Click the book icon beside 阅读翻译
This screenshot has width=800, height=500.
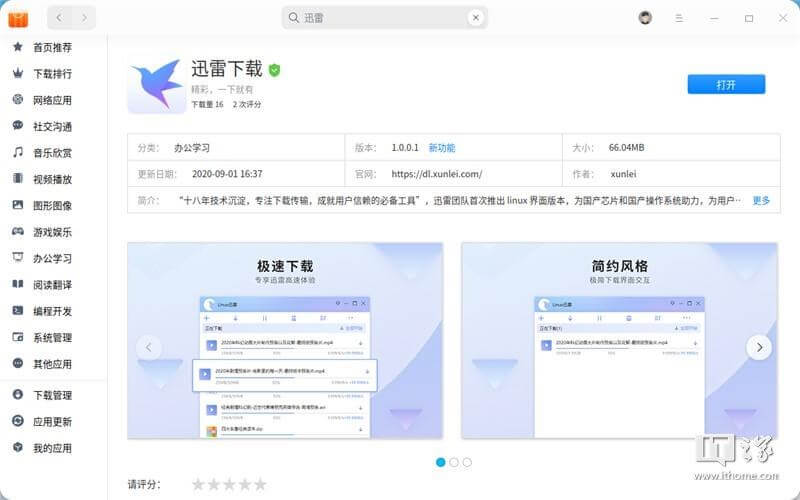point(18,284)
